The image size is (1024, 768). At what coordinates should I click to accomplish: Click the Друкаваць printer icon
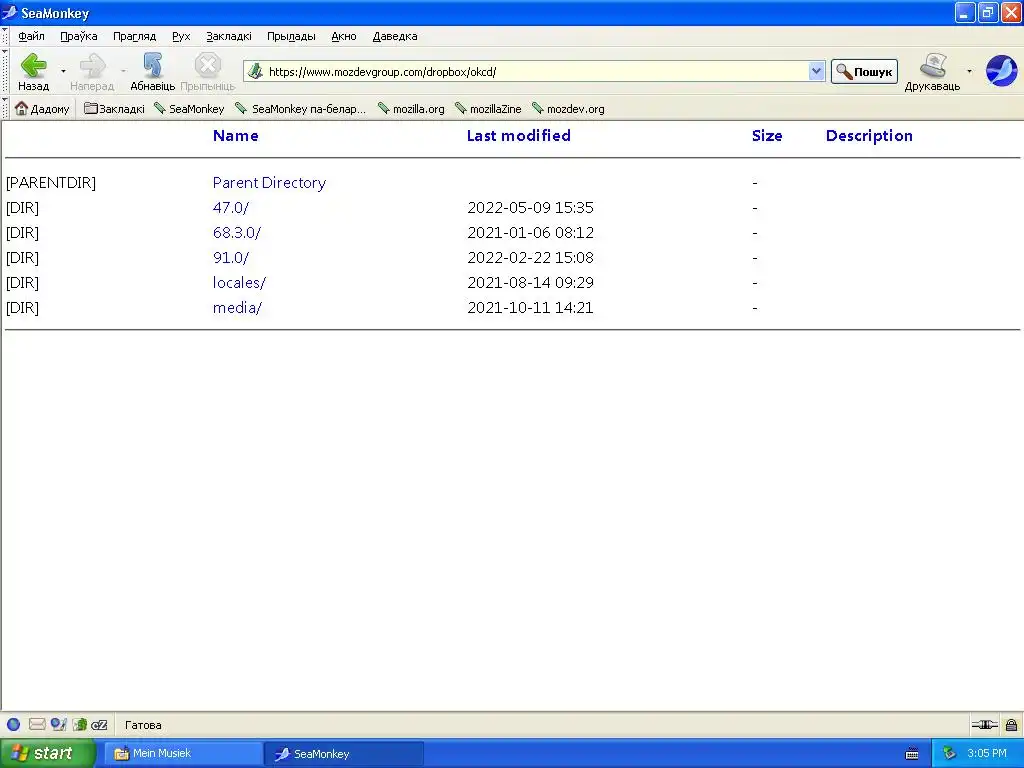tap(933, 65)
